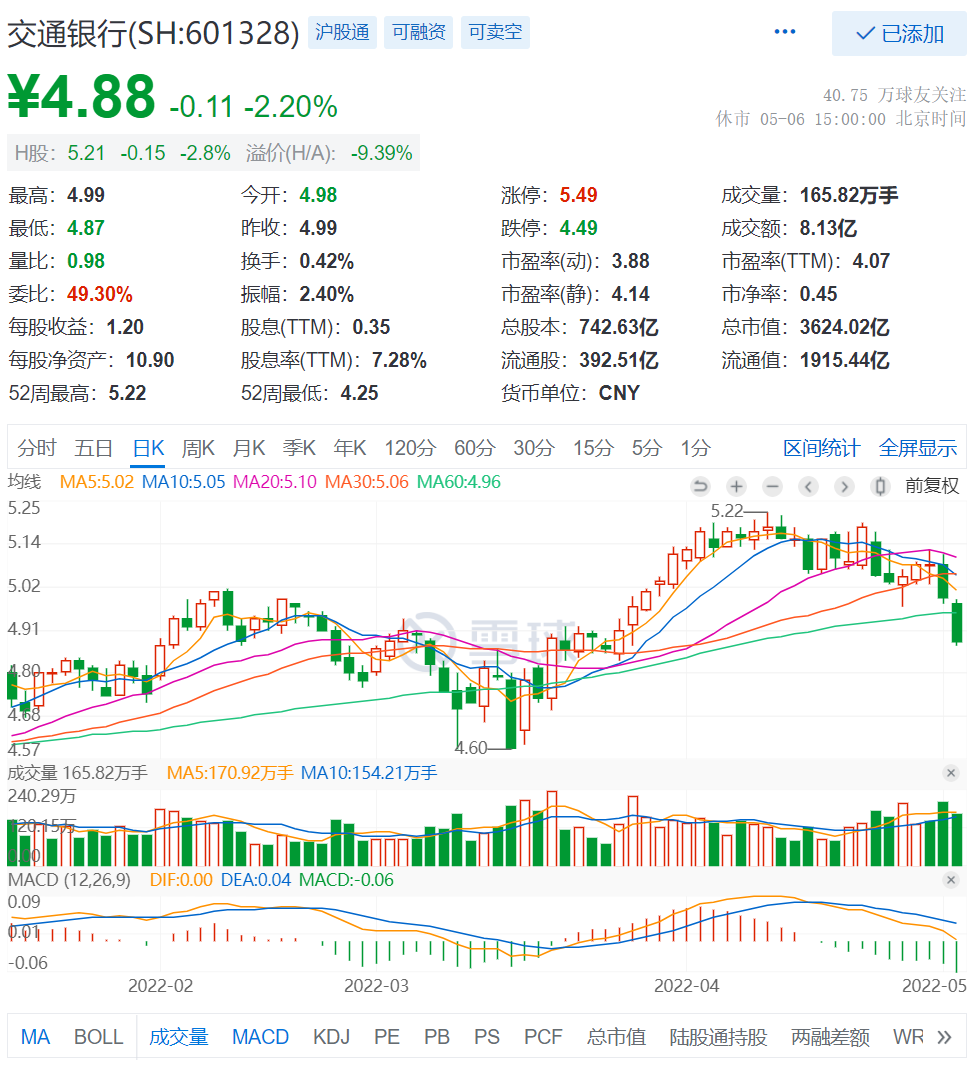
Task: Toggle the 总市值 indicator
Action: (616, 1037)
